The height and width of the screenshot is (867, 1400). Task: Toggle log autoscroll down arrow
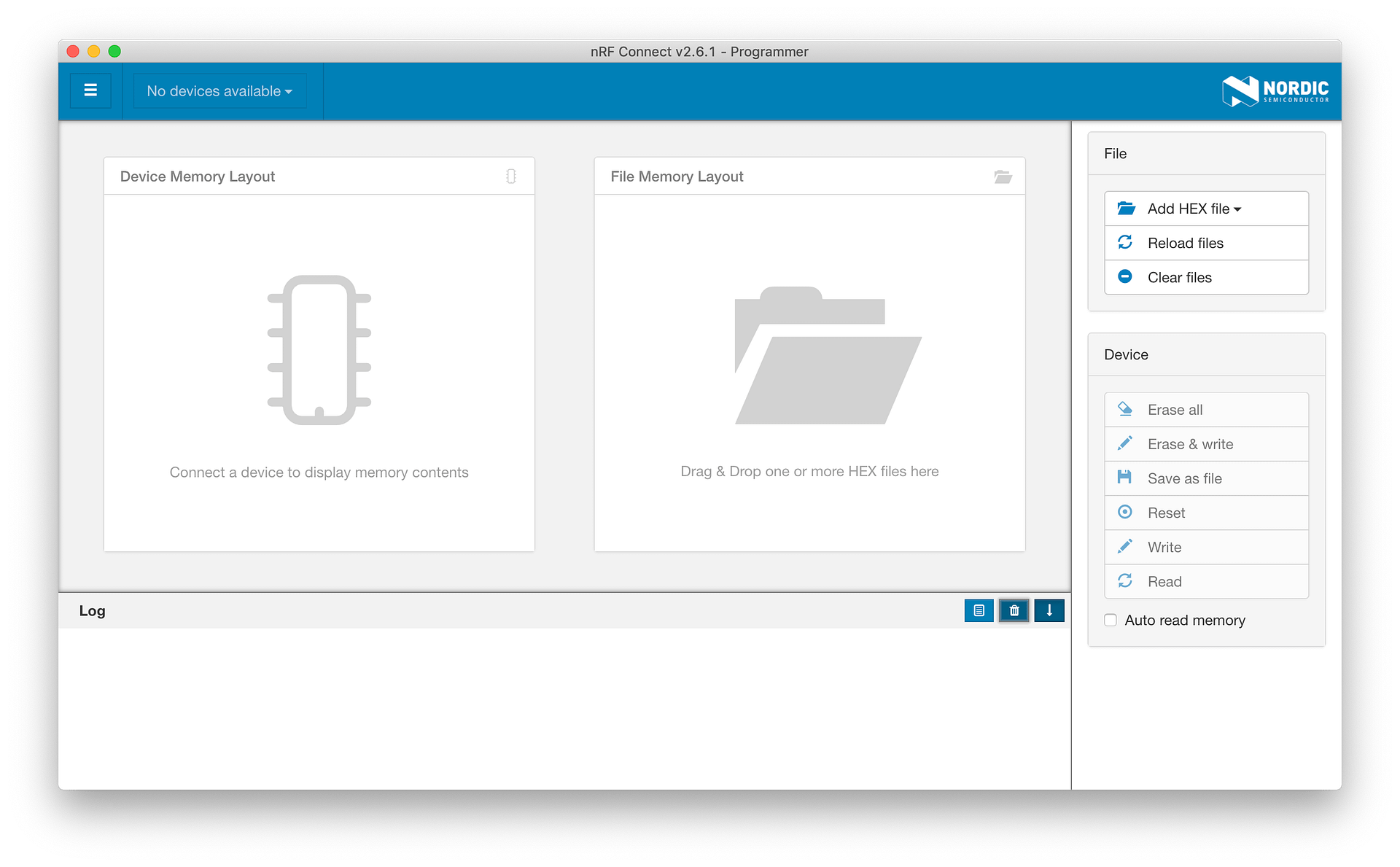click(x=1049, y=610)
